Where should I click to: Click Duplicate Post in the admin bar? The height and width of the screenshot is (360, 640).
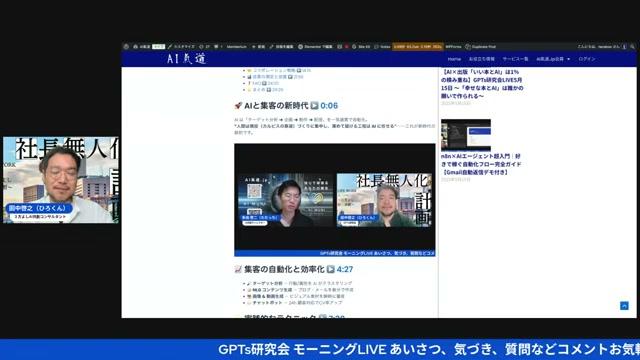tap(480, 47)
